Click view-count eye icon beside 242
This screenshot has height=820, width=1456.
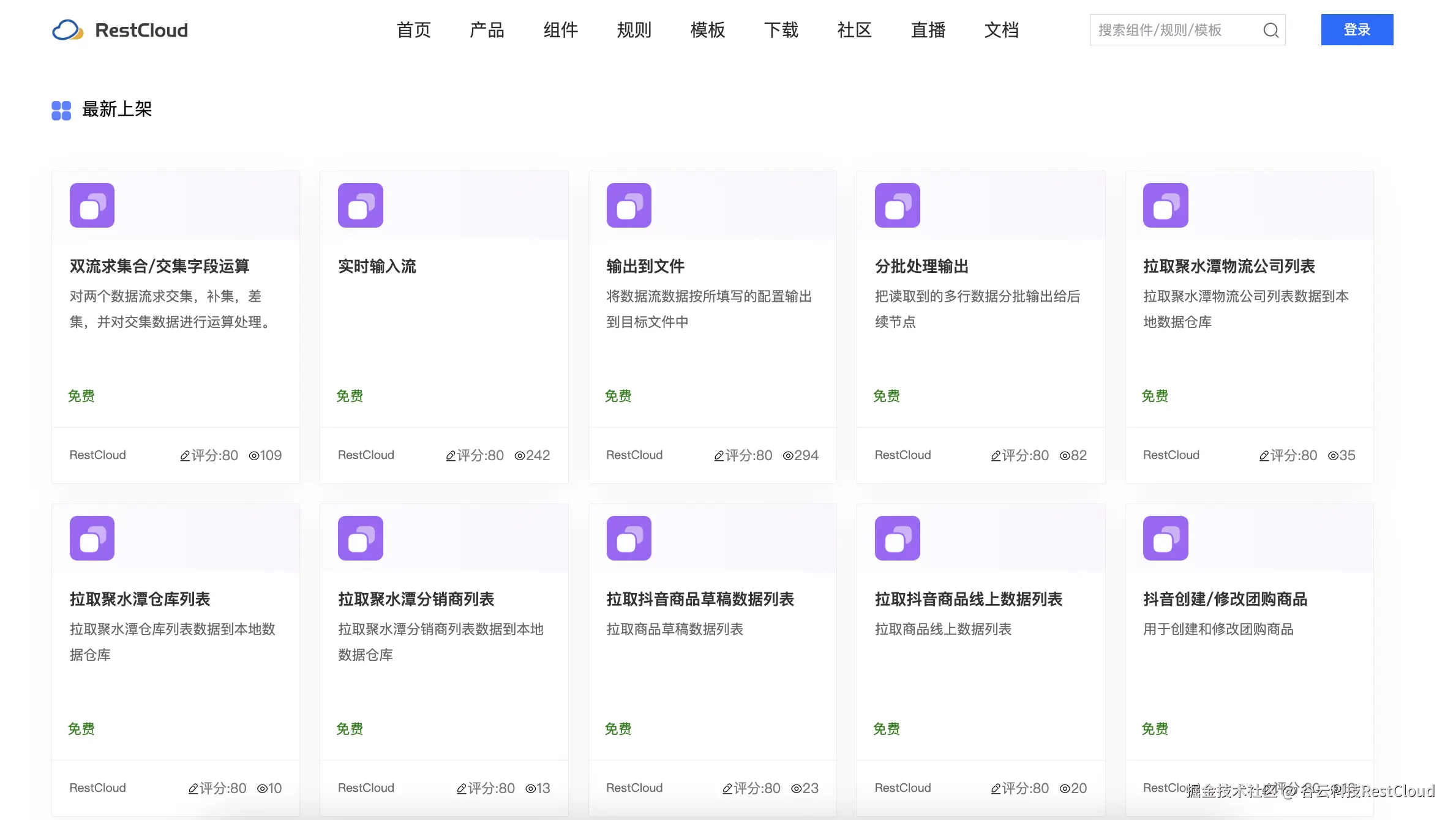(520, 456)
